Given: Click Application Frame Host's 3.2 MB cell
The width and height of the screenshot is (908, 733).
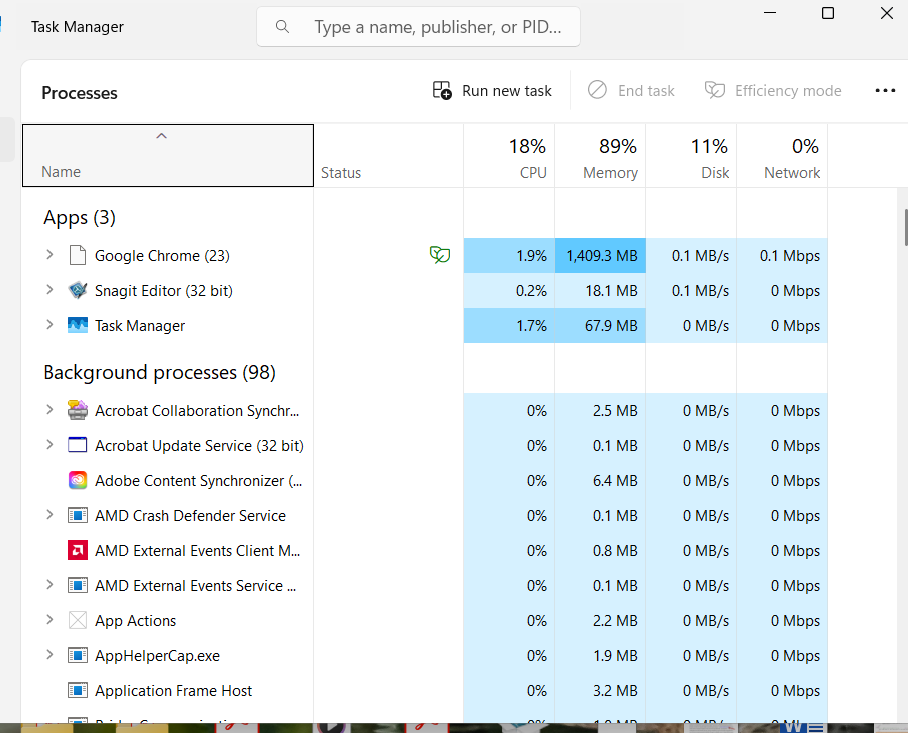Looking at the screenshot, I should click(600, 691).
